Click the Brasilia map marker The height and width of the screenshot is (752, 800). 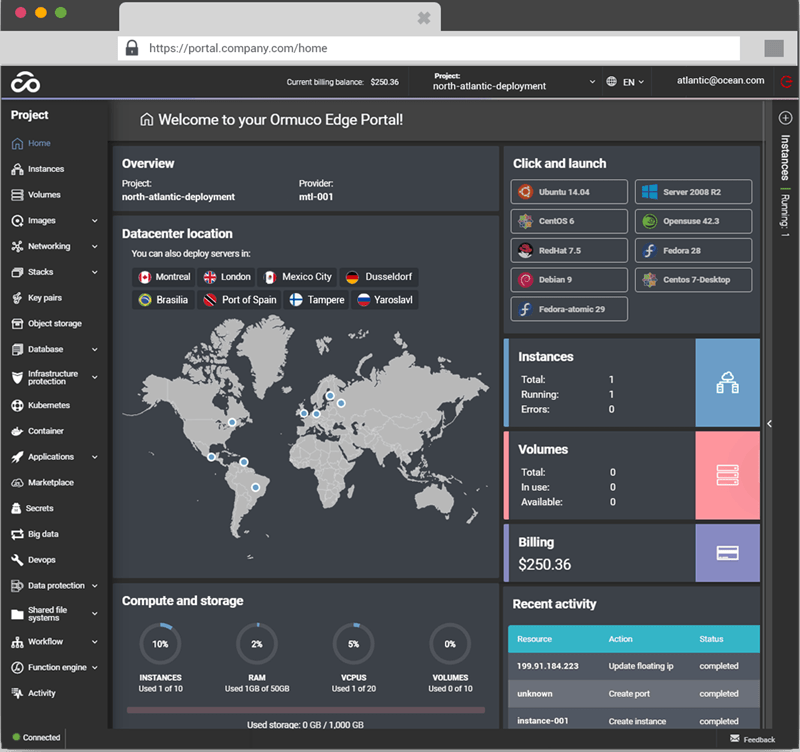[256, 487]
